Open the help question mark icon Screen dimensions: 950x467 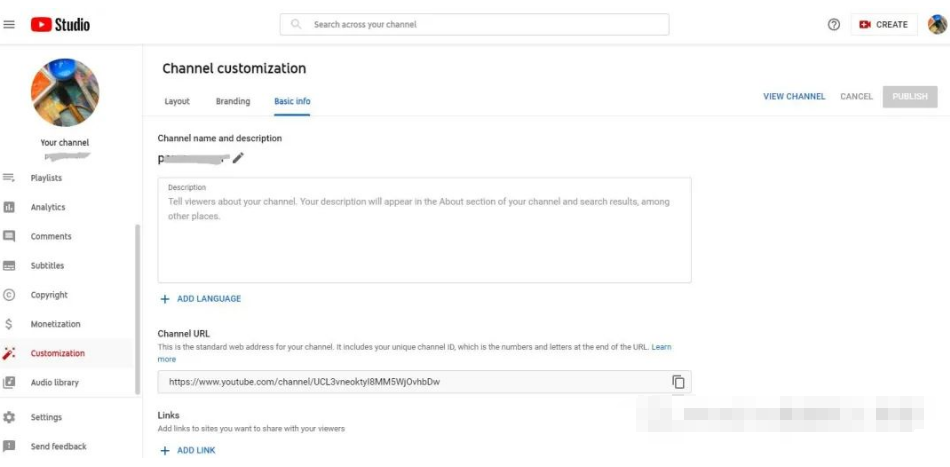click(834, 25)
